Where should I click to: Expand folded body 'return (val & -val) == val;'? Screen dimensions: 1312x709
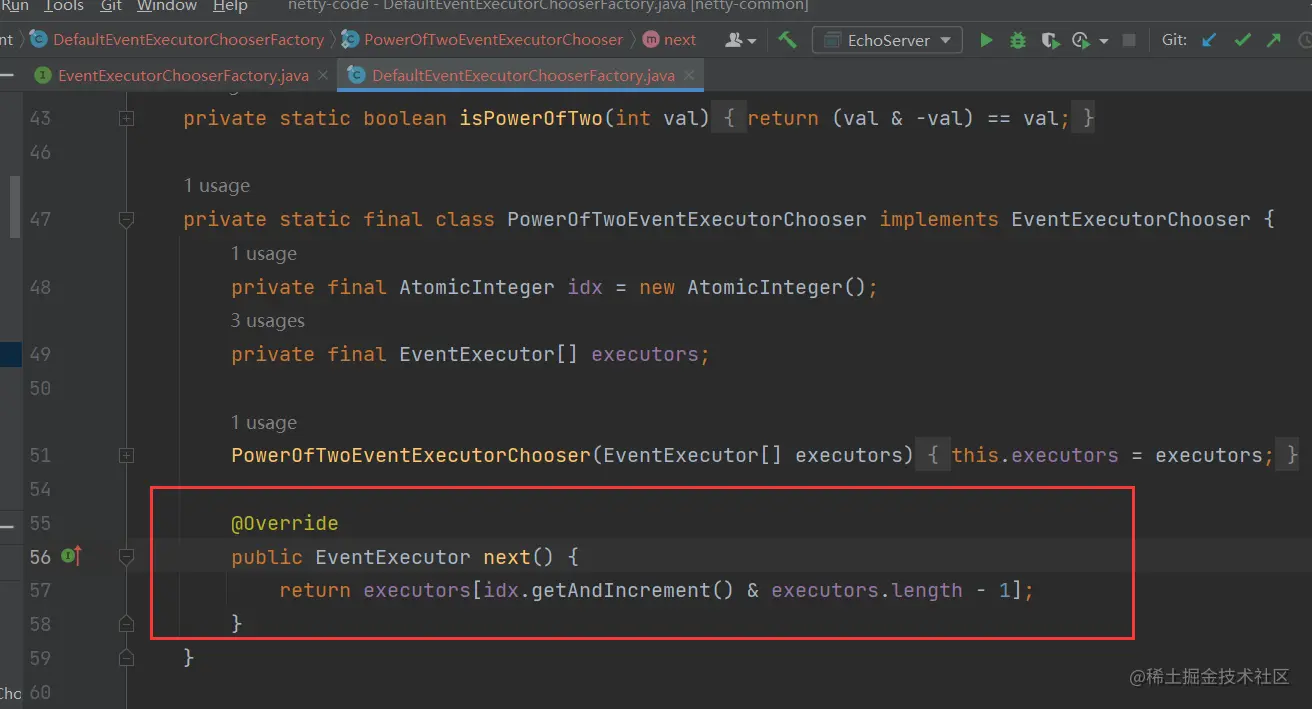(x=908, y=118)
